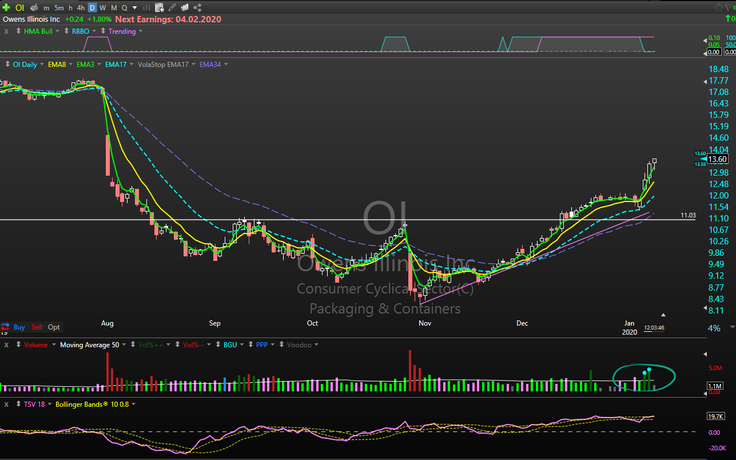This screenshot has height=460, width=736.
Task: Close the Volume indicator pane
Action: (6, 345)
